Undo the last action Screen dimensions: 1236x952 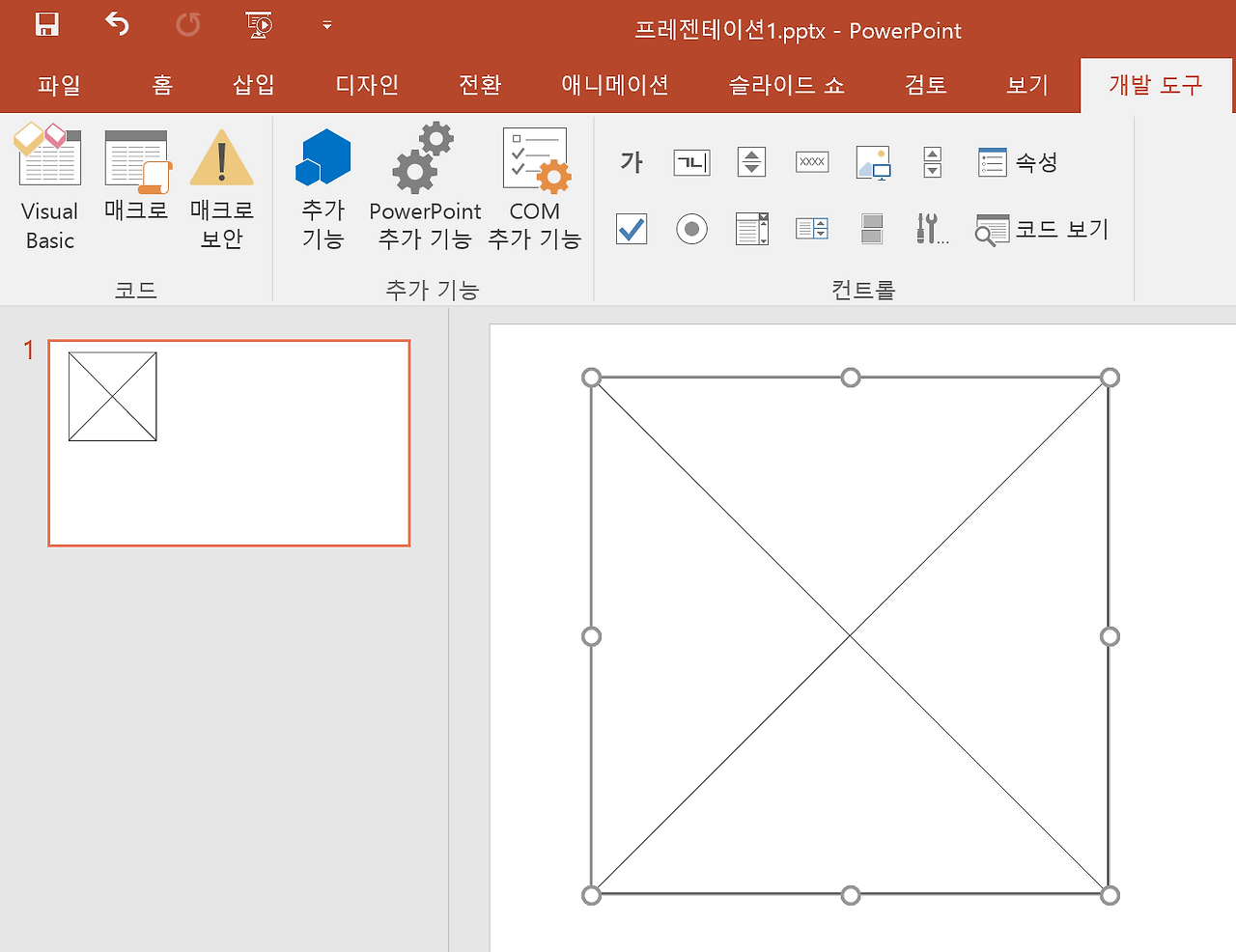coord(117,24)
